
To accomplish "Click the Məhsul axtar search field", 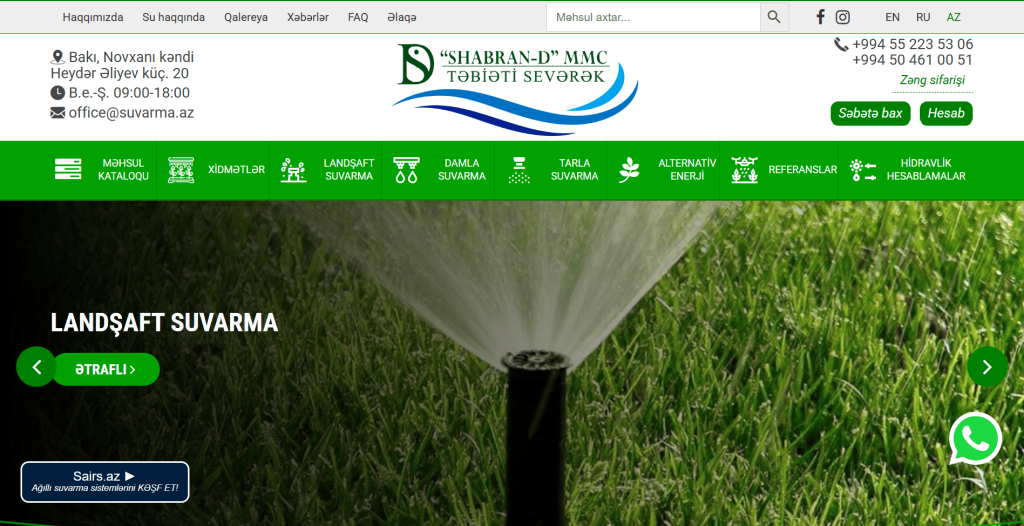I will tap(653, 17).
